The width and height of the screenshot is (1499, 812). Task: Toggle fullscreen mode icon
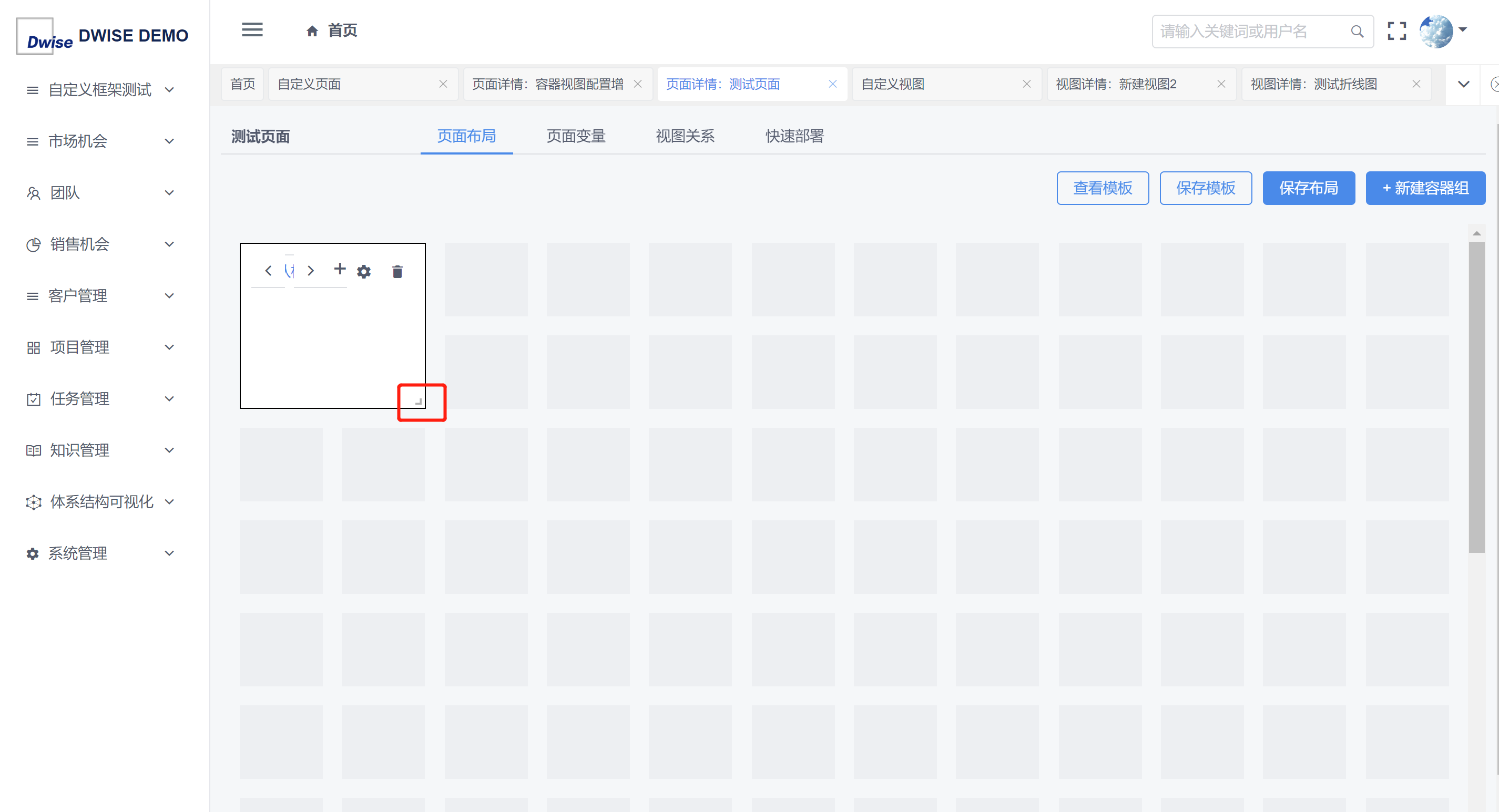click(x=1396, y=31)
